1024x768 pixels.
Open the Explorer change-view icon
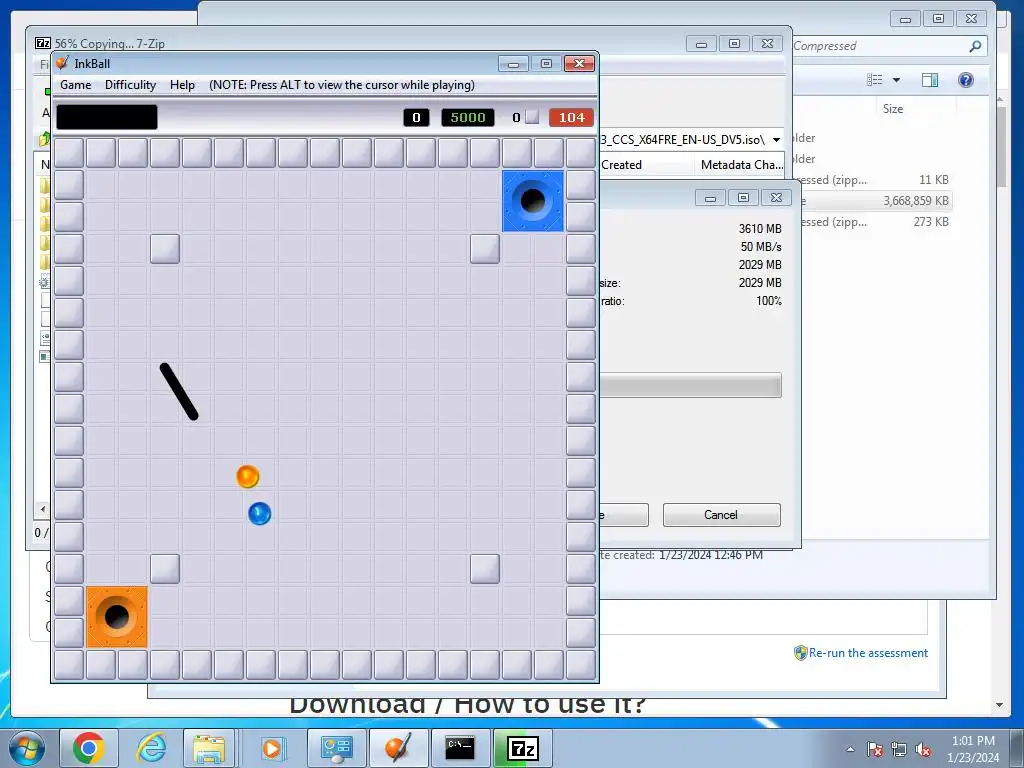(x=874, y=80)
